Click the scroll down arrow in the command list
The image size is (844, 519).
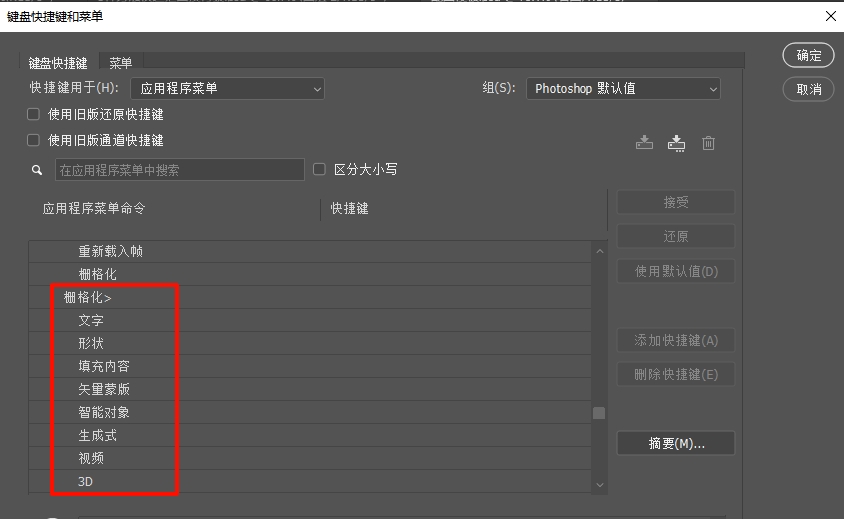[x=599, y=484]
